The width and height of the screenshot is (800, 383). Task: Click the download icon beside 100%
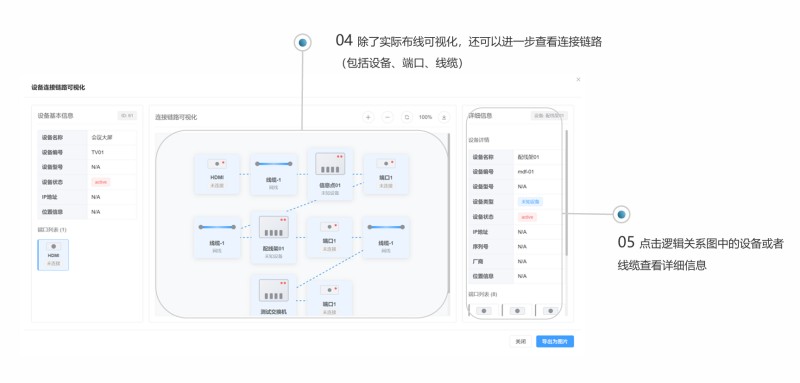[x=444, y=117]
